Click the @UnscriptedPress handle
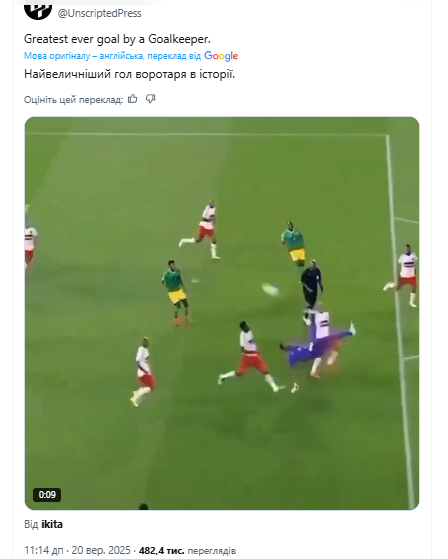 pyautogui.click(x=100, y=13)
